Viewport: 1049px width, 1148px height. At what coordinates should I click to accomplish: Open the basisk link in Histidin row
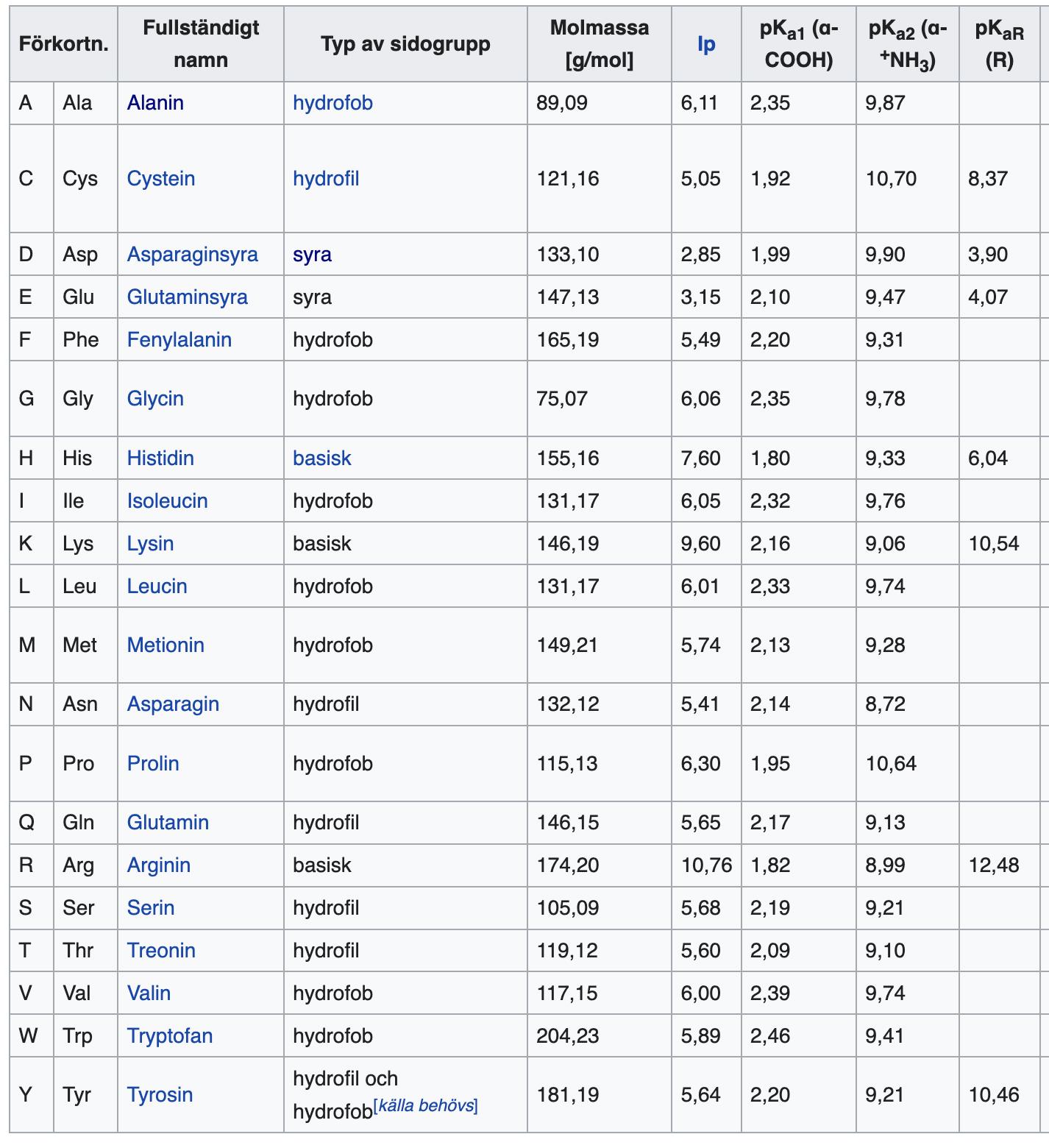[321, 458]
